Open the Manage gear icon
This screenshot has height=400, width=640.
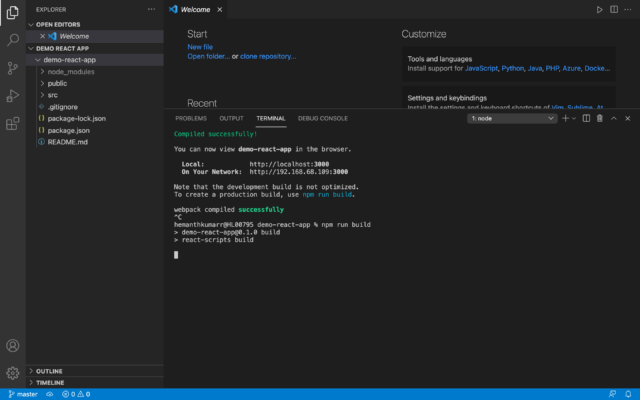pos(13,373)
